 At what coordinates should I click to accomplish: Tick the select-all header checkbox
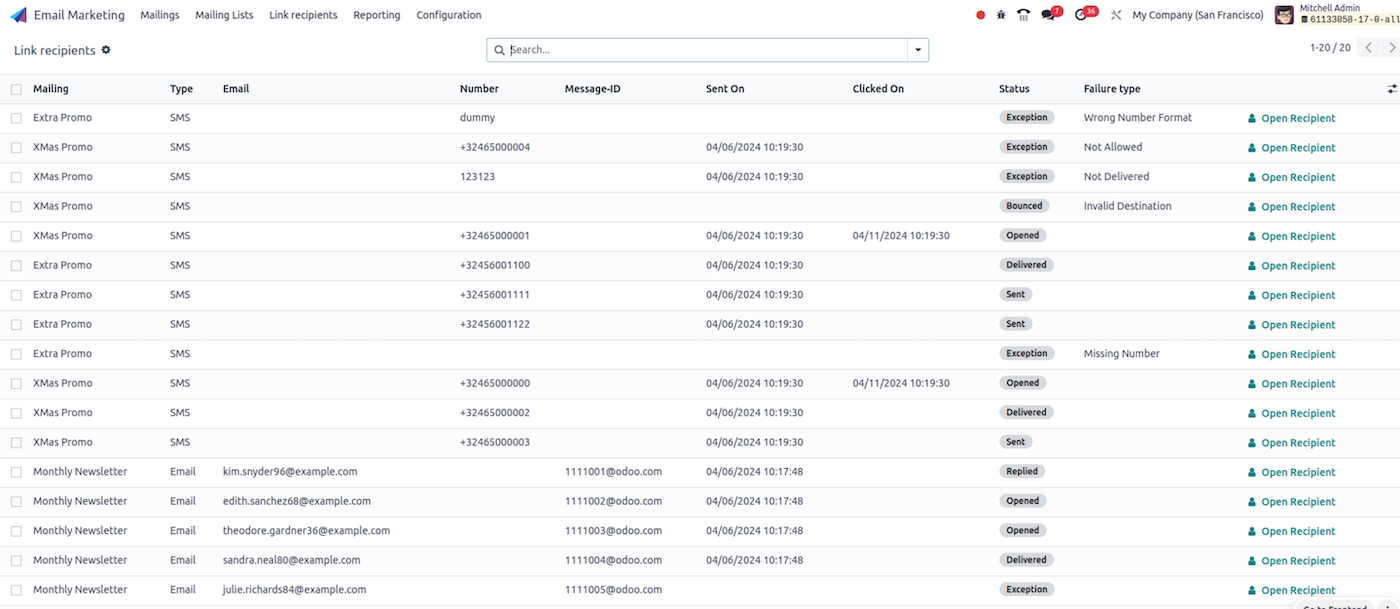16,89
